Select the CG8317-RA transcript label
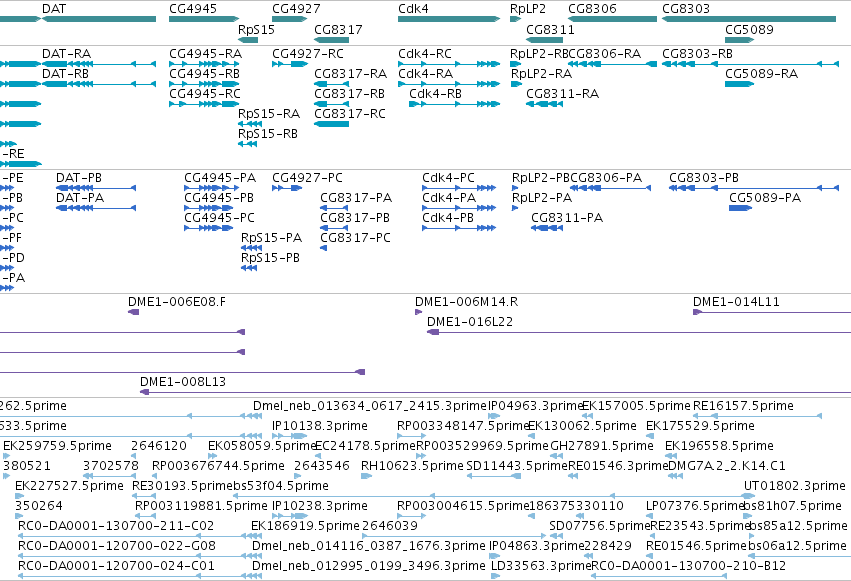 click(351, 74)
